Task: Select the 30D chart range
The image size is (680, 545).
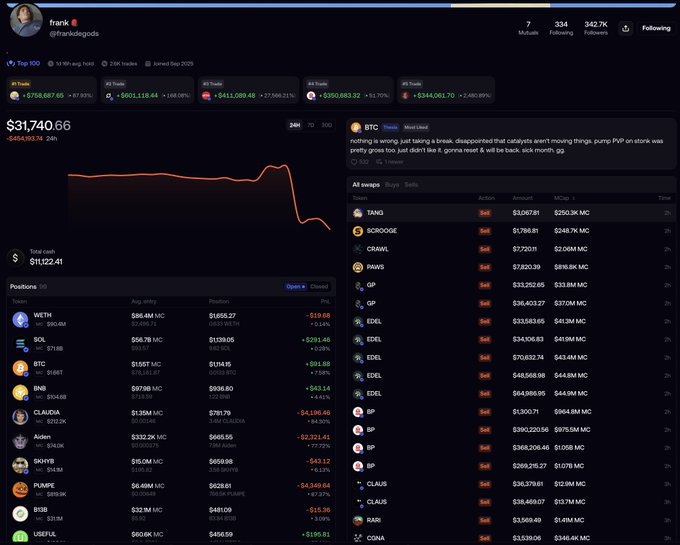Action: pyautogui.click(x=326, y=125)
